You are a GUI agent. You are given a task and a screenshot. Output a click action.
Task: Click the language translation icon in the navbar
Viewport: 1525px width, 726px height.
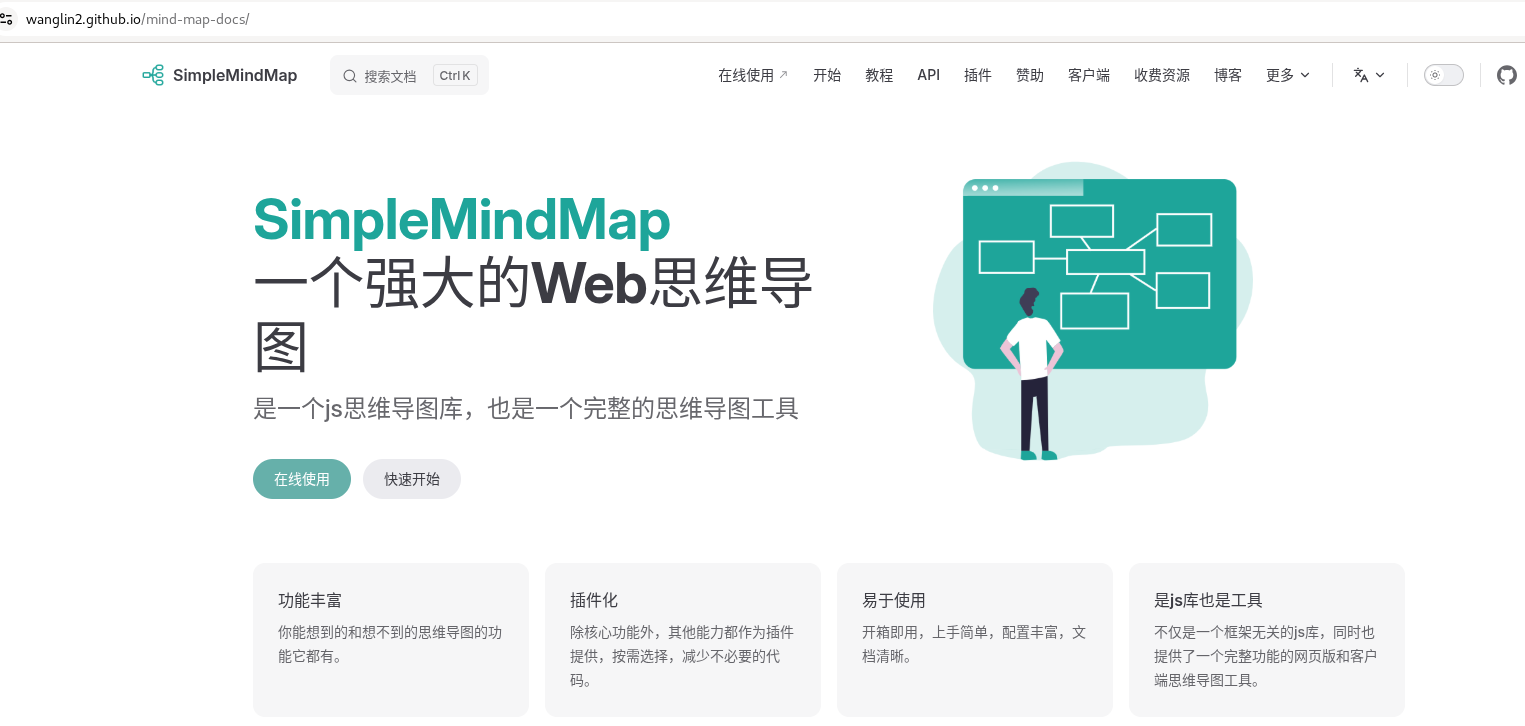tap(1359, 75)
